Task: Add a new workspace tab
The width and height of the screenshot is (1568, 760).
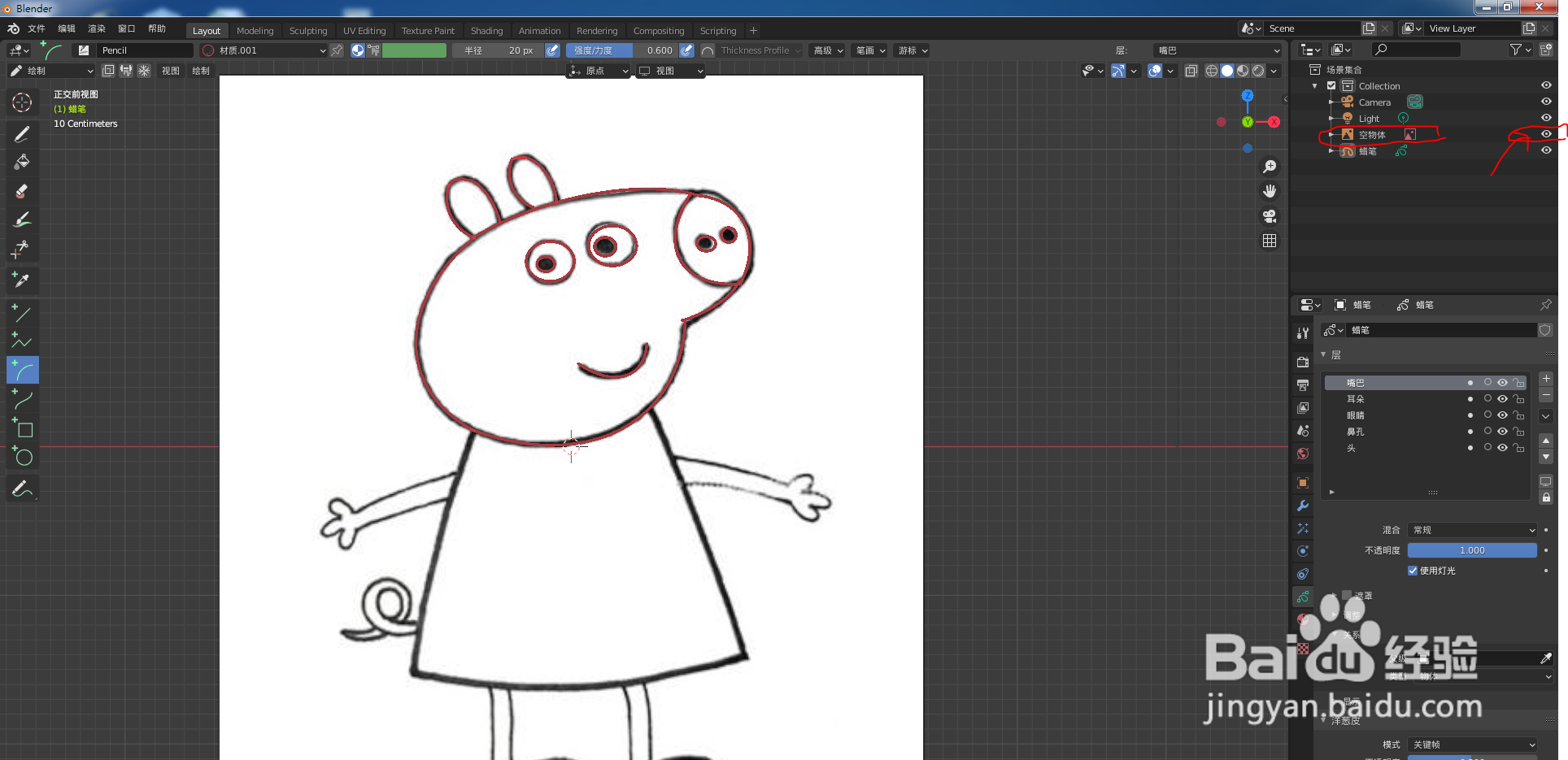Action: (753, 31)
